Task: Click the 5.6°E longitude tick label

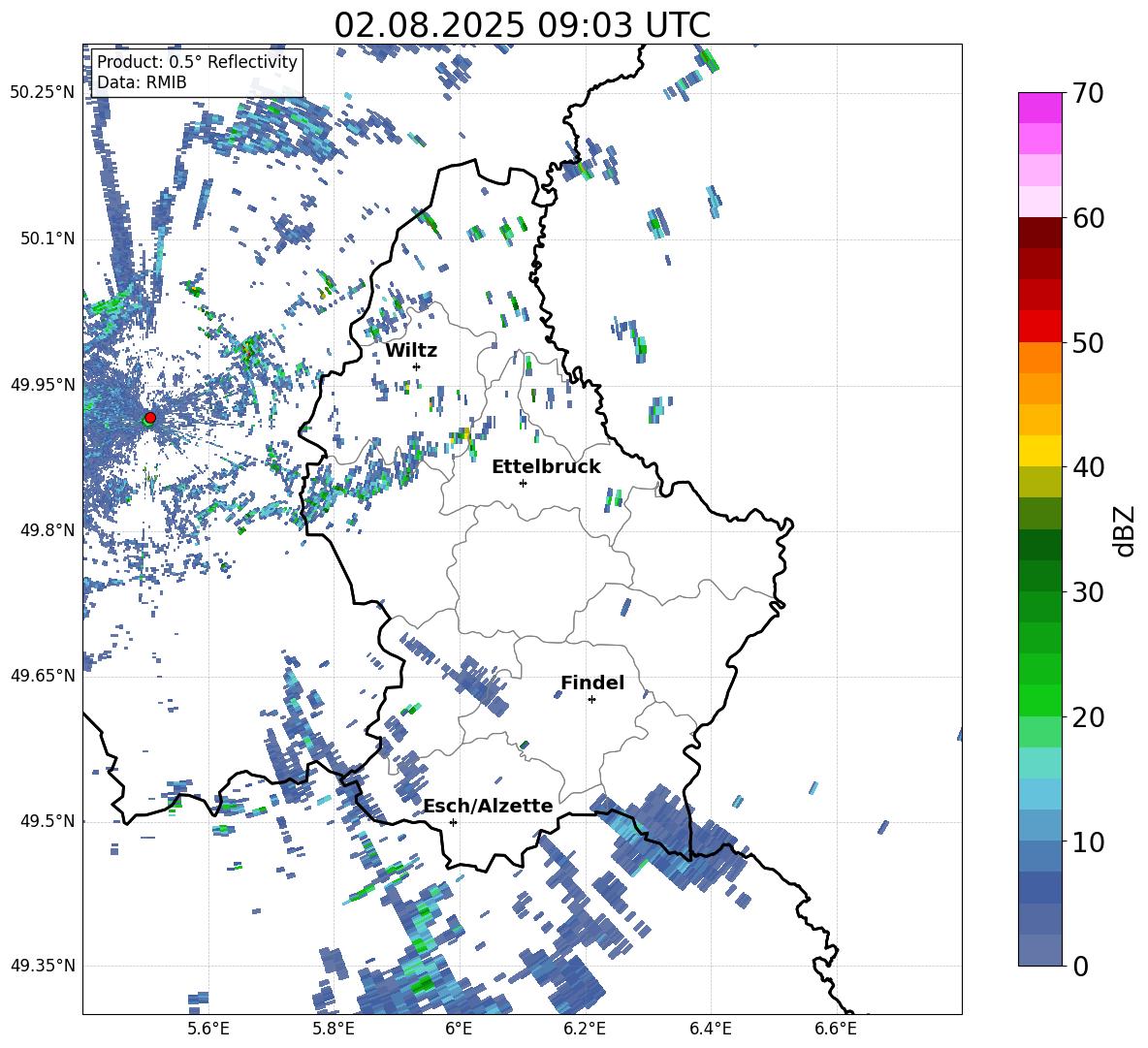Action: (207, 1029)
